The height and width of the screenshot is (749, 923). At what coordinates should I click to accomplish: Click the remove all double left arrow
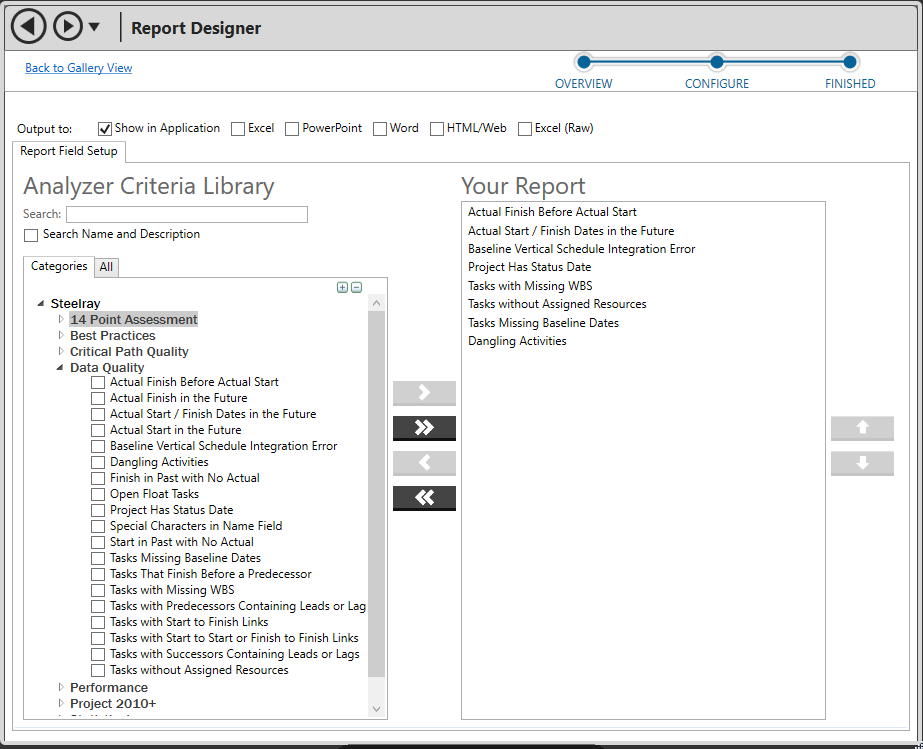[424, 498]
